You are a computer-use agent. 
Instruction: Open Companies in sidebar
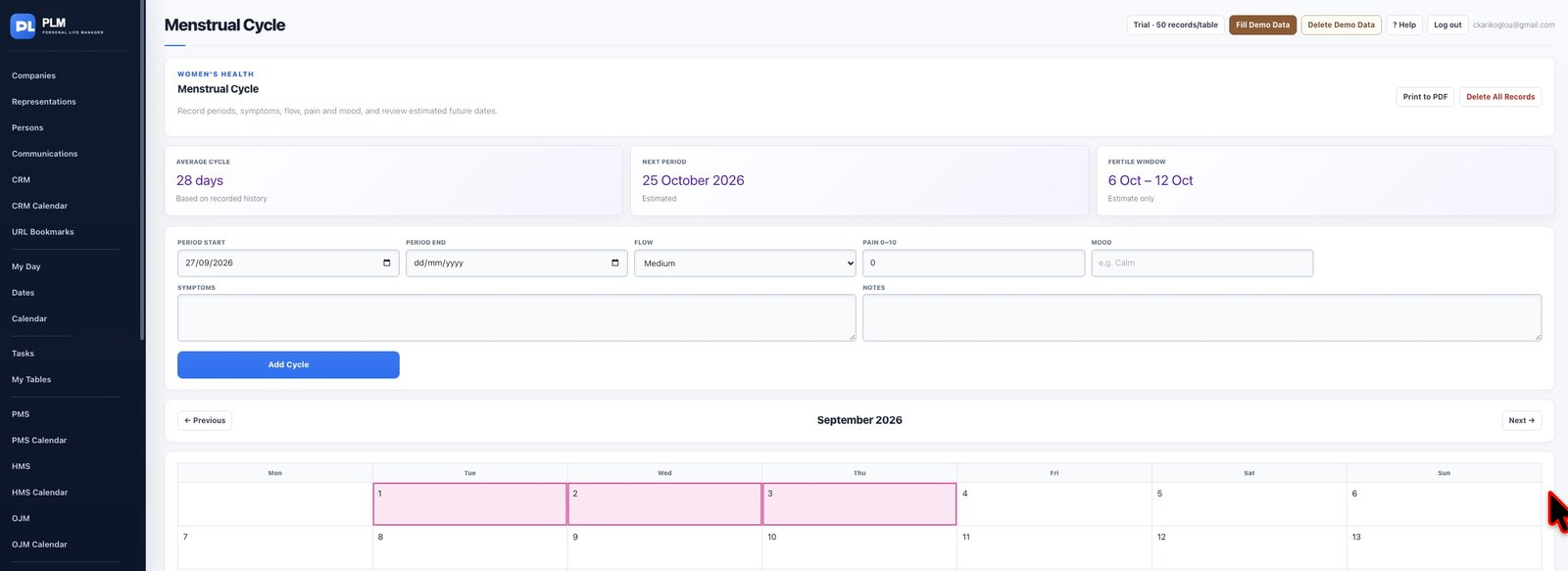(33, 75)
